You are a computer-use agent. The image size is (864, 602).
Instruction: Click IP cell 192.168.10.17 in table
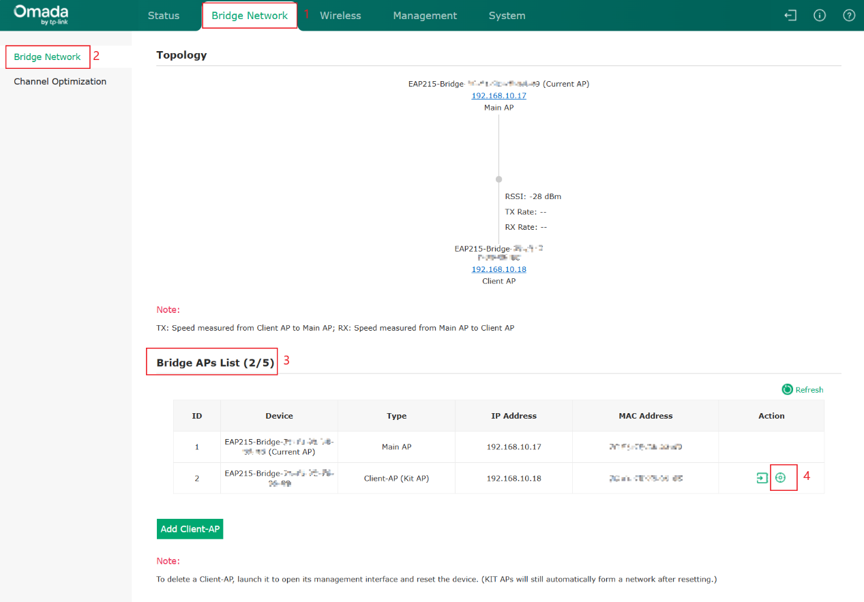point(514,447)
